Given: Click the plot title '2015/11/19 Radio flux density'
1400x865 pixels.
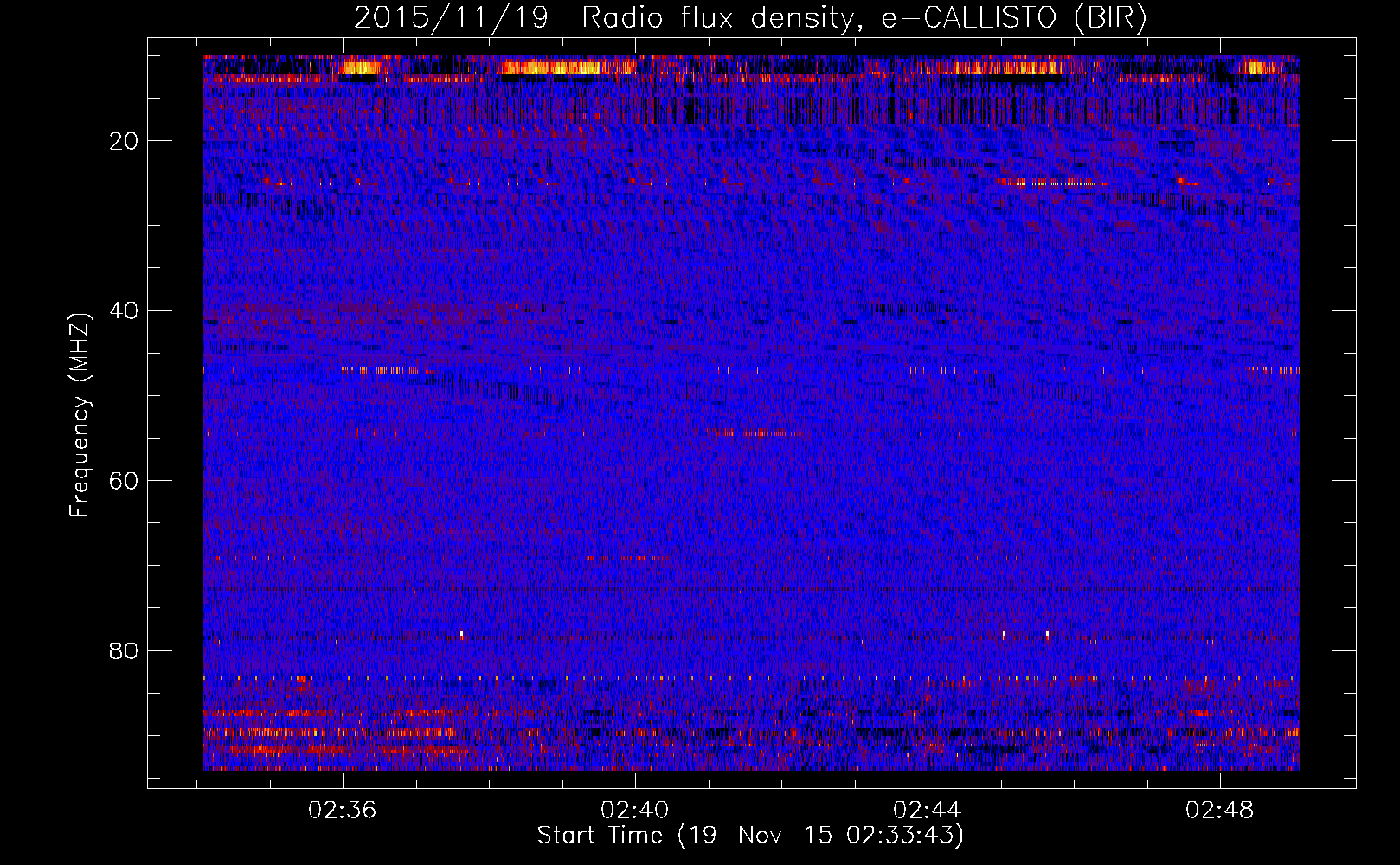Looking at the screenshot, I should tap(750, 17).
